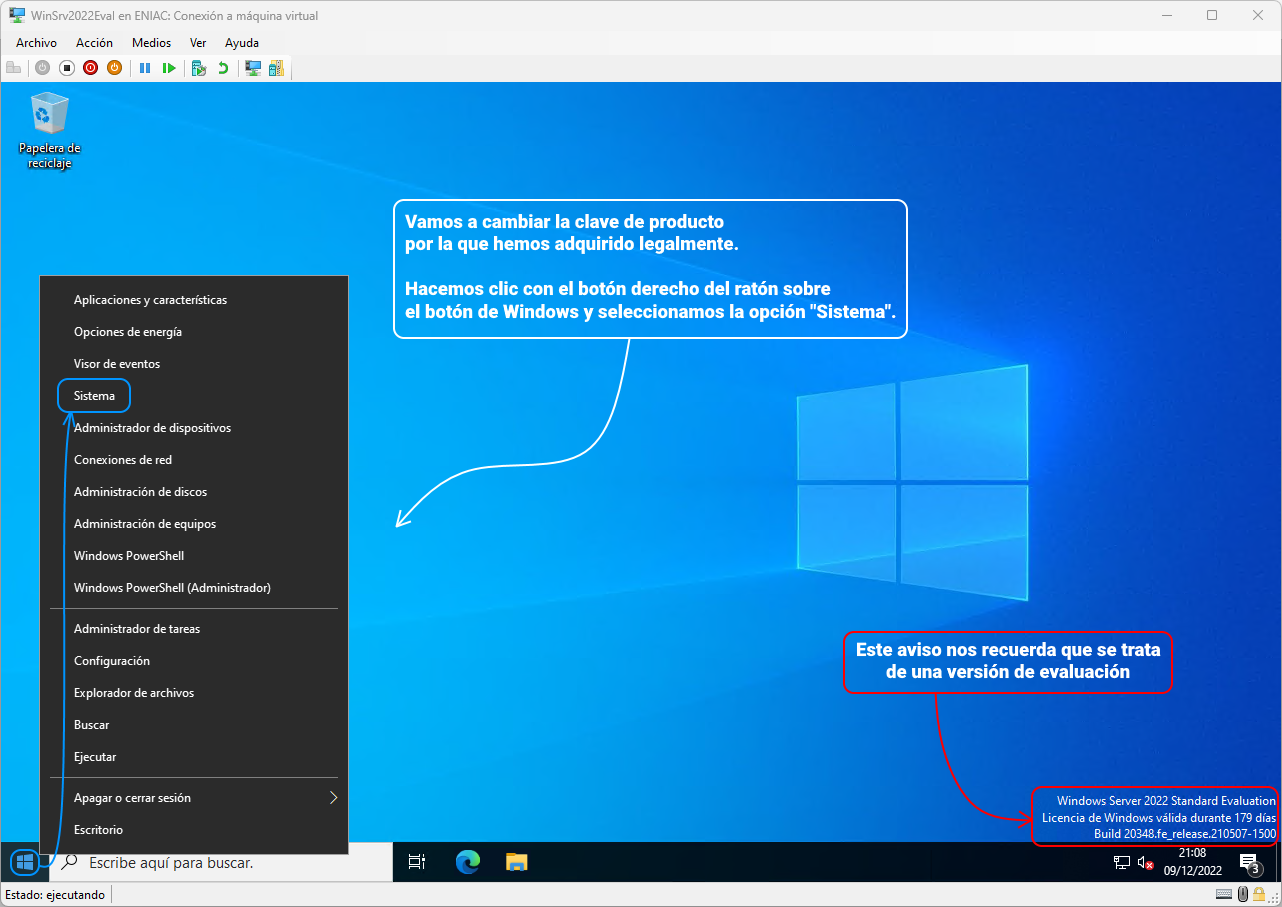Click the Windows Start button in guest taskbar
Viewport: 1282px width, 907px height.
(25, 861)
